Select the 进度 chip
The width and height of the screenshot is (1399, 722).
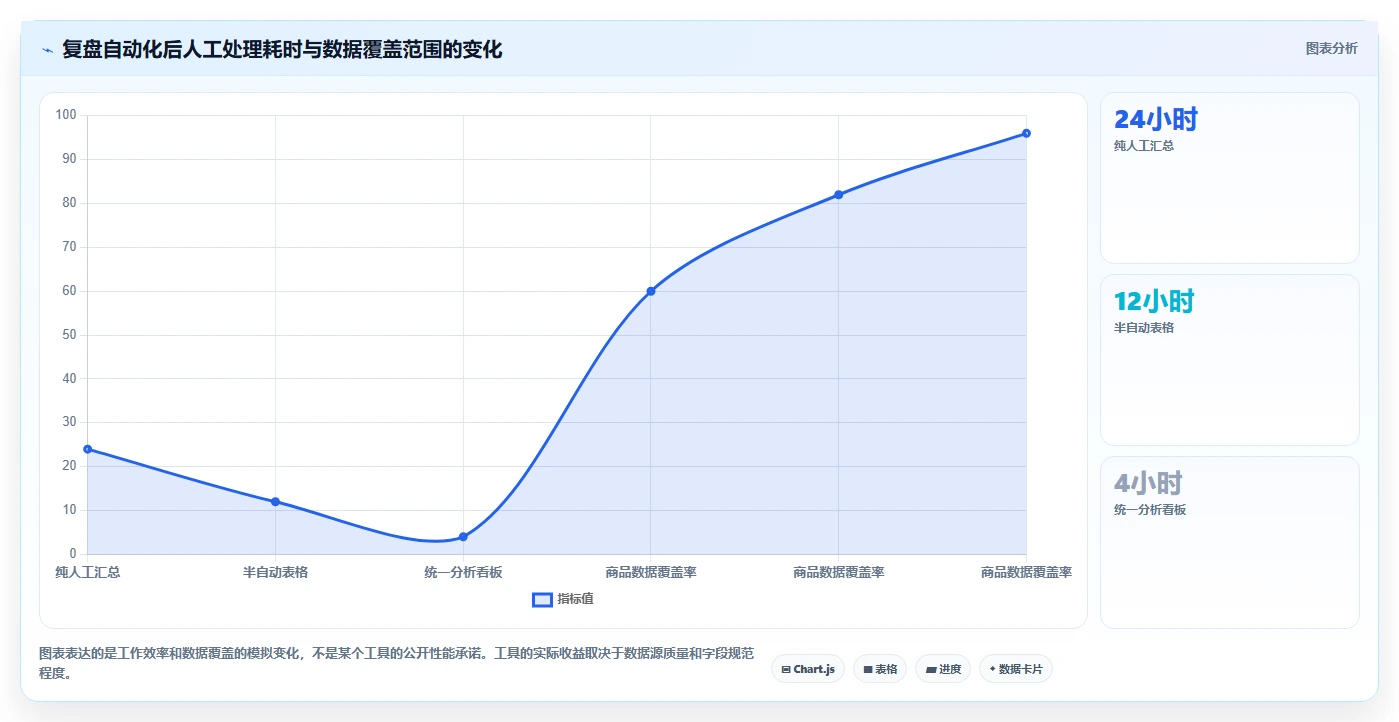(943, 669)
